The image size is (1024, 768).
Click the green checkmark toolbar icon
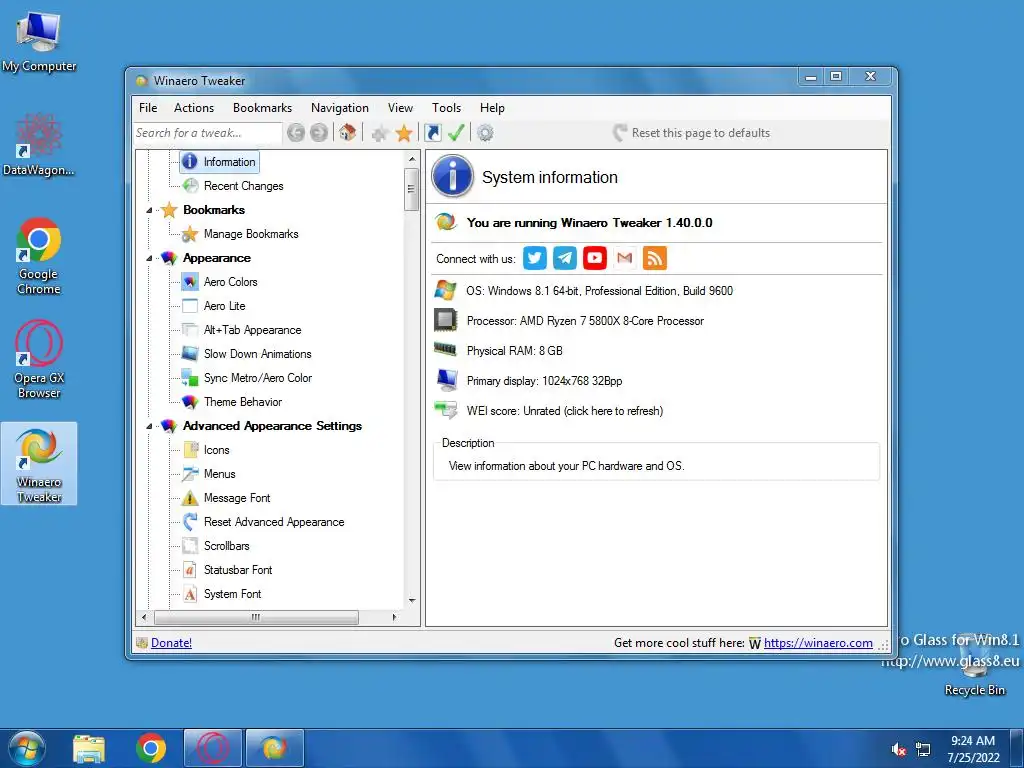point(456,133)
